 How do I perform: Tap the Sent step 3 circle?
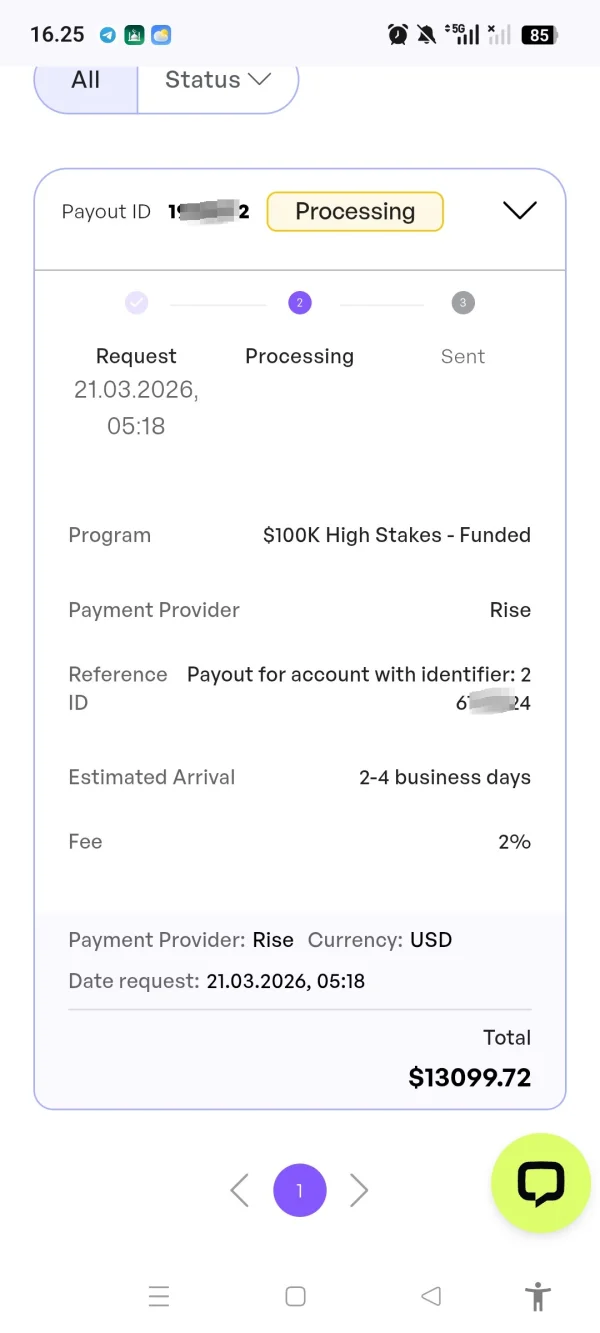tap(462, 303)
